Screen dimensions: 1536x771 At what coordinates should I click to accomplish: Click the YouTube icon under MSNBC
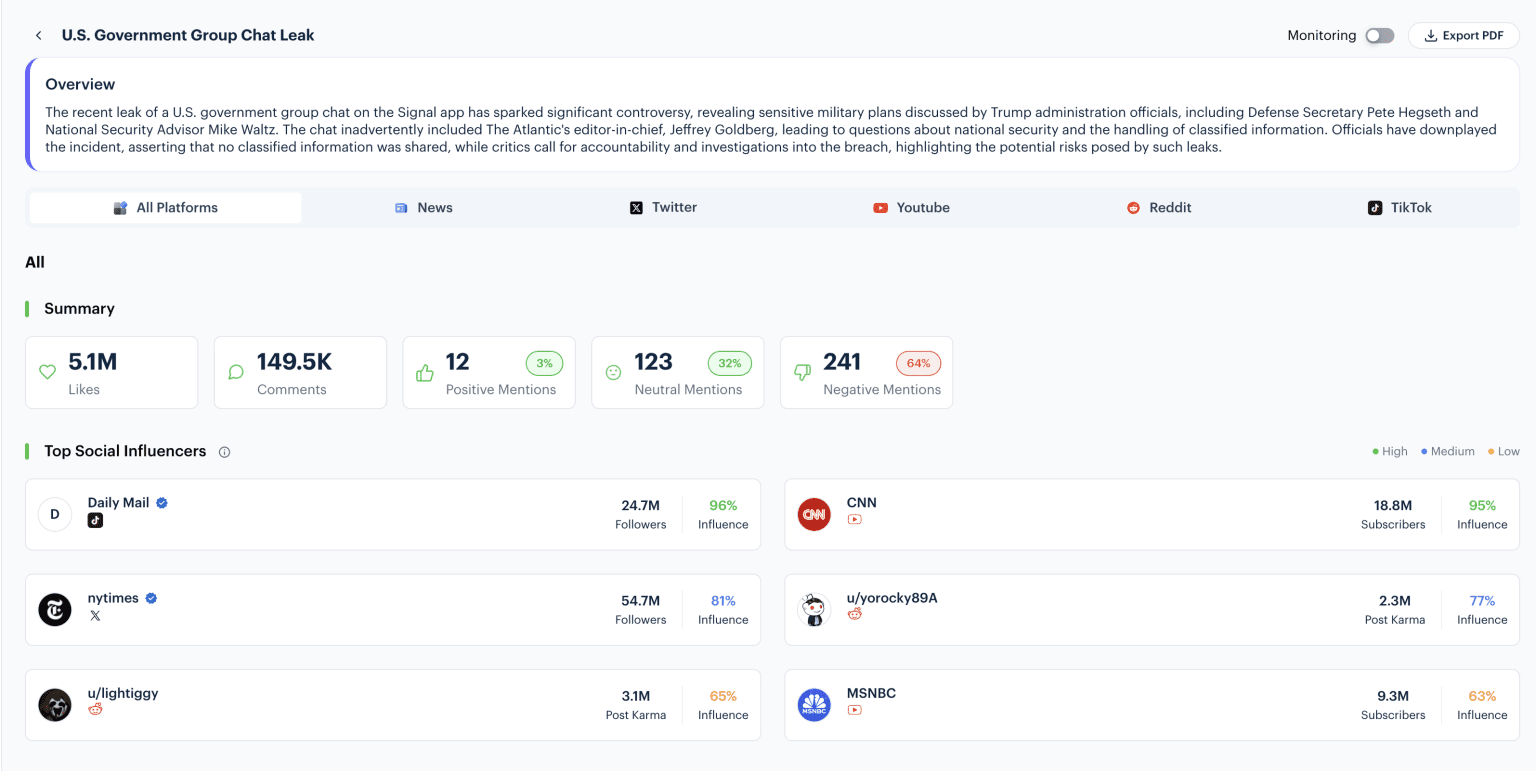[x=855, y=711]
